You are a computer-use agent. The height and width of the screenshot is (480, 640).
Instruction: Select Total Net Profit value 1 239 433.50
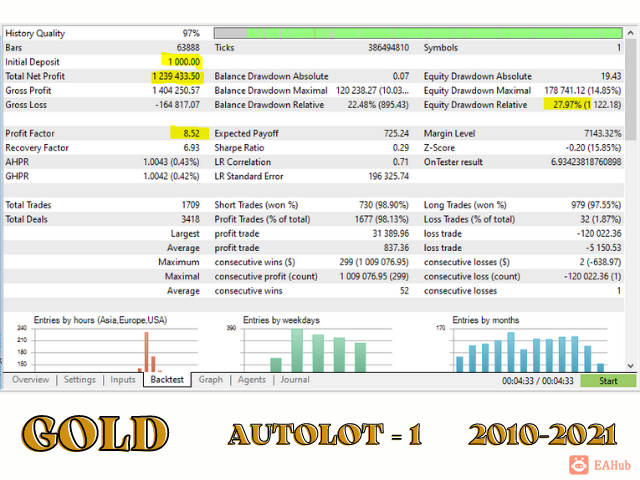(176, 76)
